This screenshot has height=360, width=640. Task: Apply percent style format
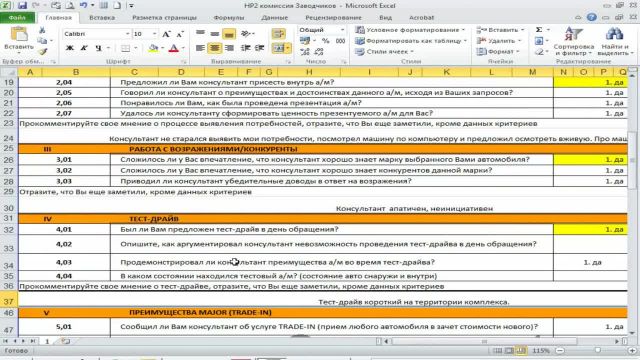tap(325, 41)
